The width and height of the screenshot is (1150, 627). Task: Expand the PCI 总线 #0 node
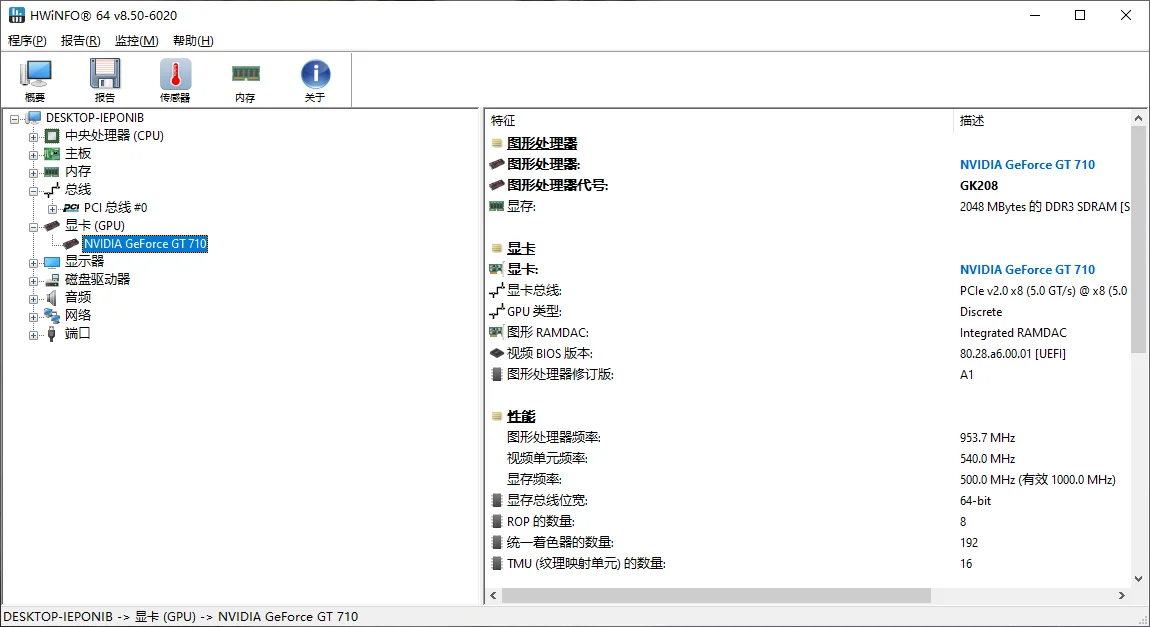coord(52,209)
